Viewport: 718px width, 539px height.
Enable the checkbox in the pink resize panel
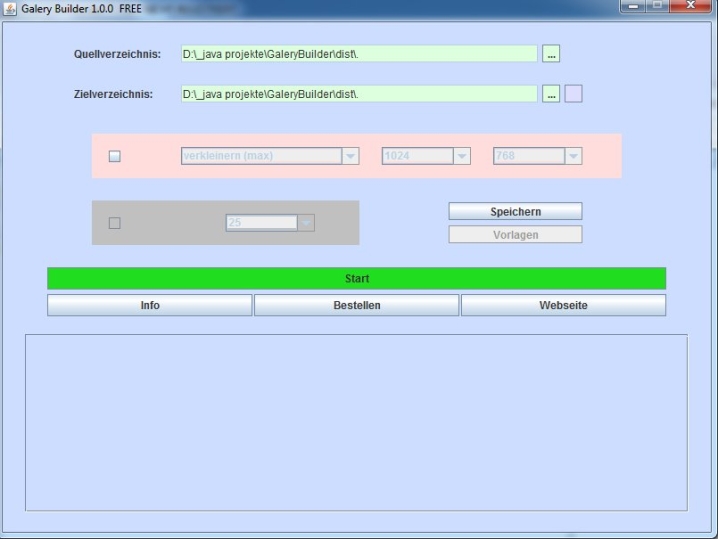point(114,156)
